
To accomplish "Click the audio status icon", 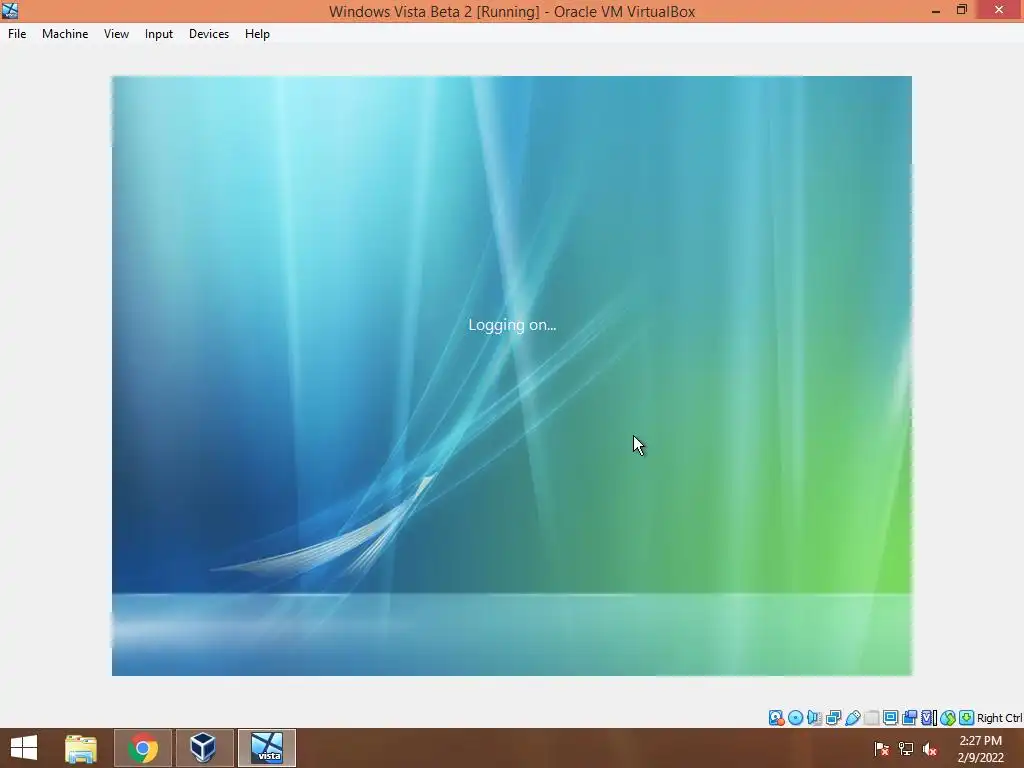I will point(814,718).
